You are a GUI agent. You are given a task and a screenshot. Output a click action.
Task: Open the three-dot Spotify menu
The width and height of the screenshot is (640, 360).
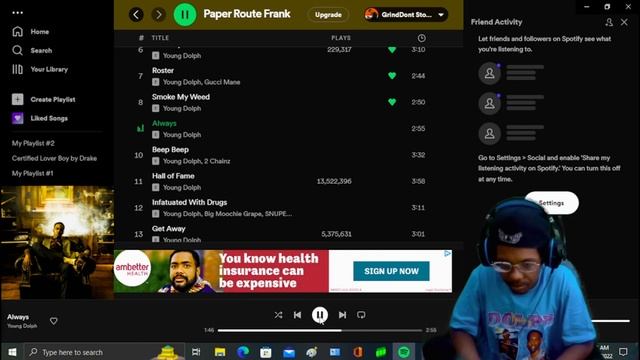(18, 13)
